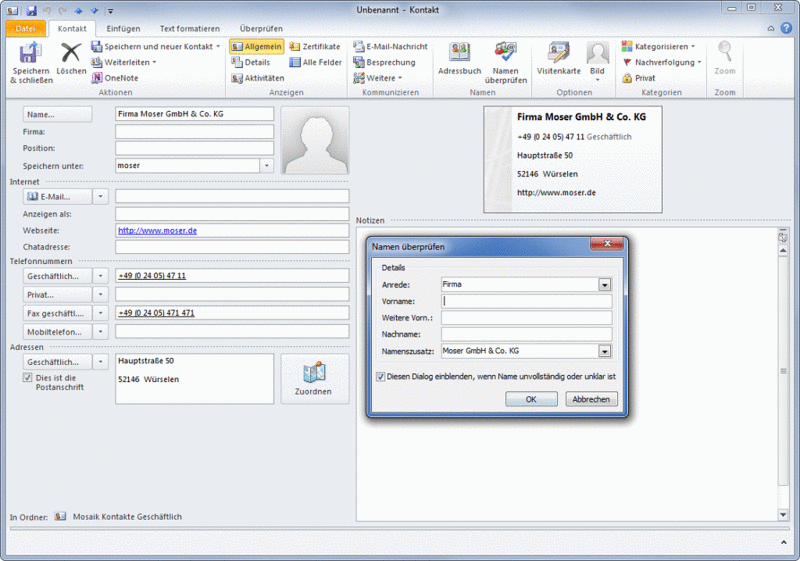Switch to Kontakt tab

[x=72, y=29]
